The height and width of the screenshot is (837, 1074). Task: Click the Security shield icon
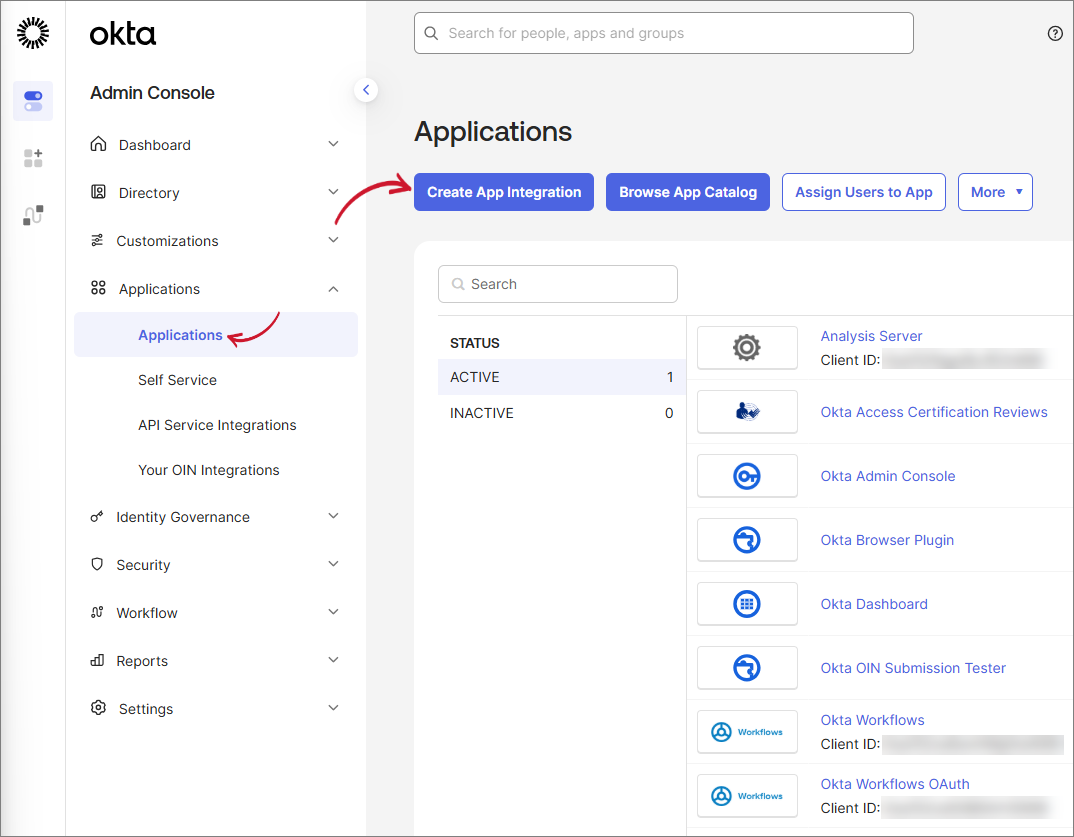[x=97, y=564]
